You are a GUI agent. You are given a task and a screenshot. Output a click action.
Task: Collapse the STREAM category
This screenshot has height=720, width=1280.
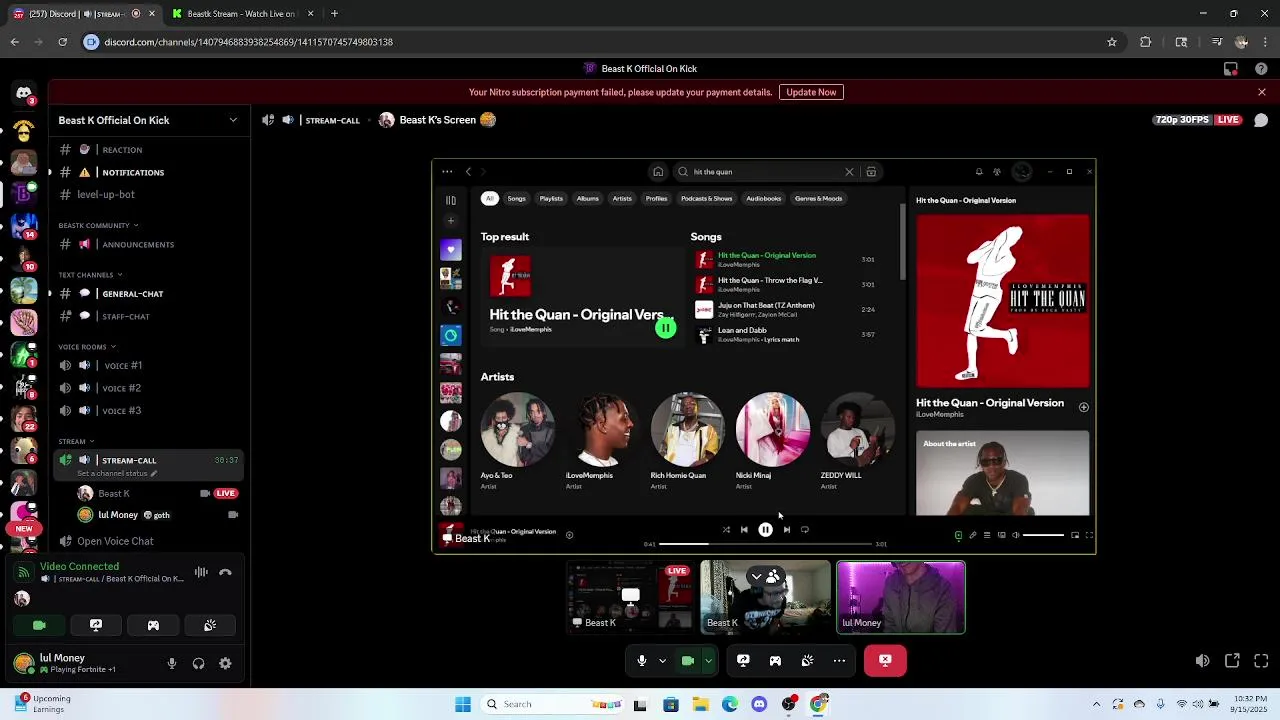(x=76, y=441)
